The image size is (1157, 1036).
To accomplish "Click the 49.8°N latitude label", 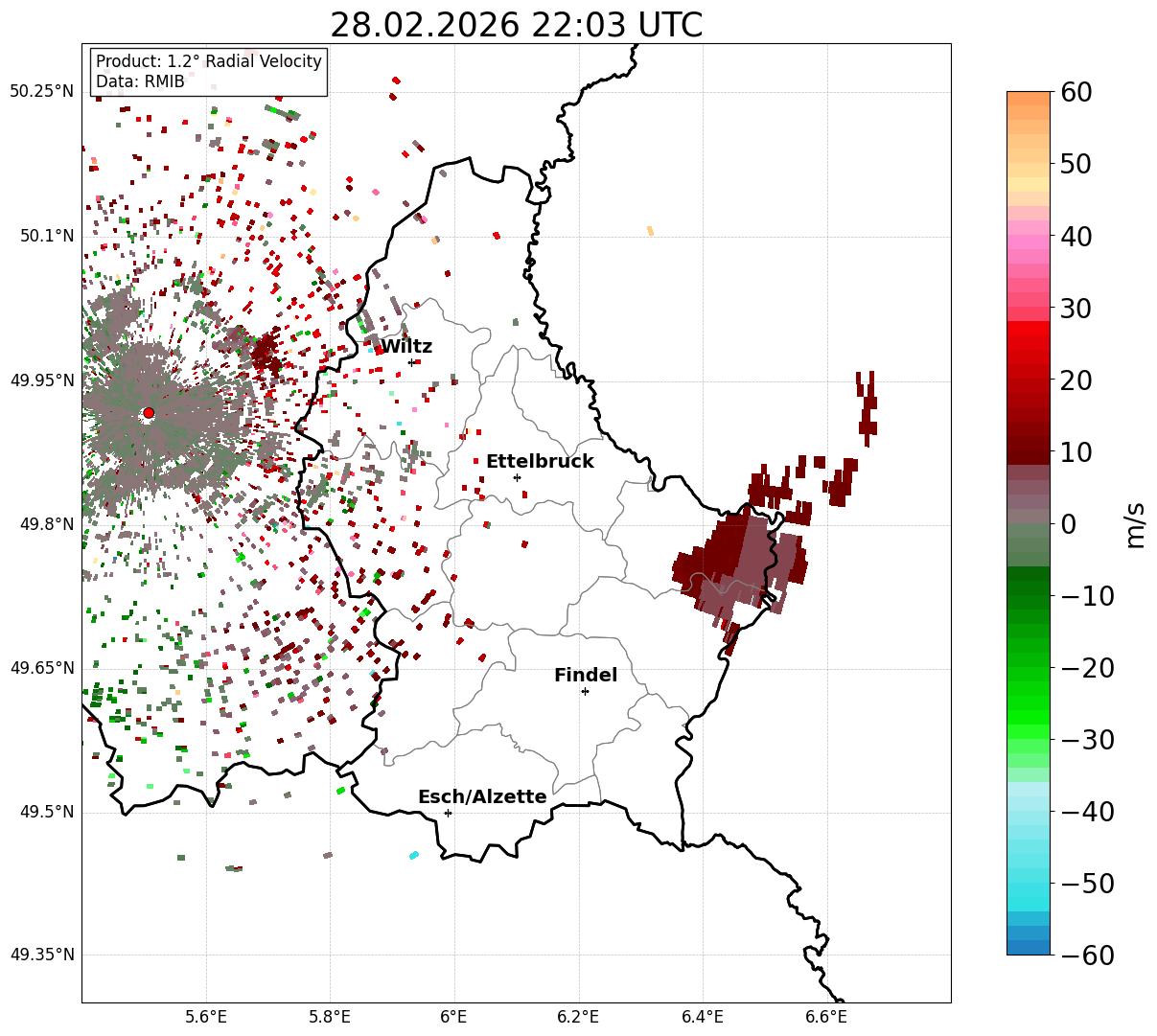I will pyautogui.click(x=46, y=524).
